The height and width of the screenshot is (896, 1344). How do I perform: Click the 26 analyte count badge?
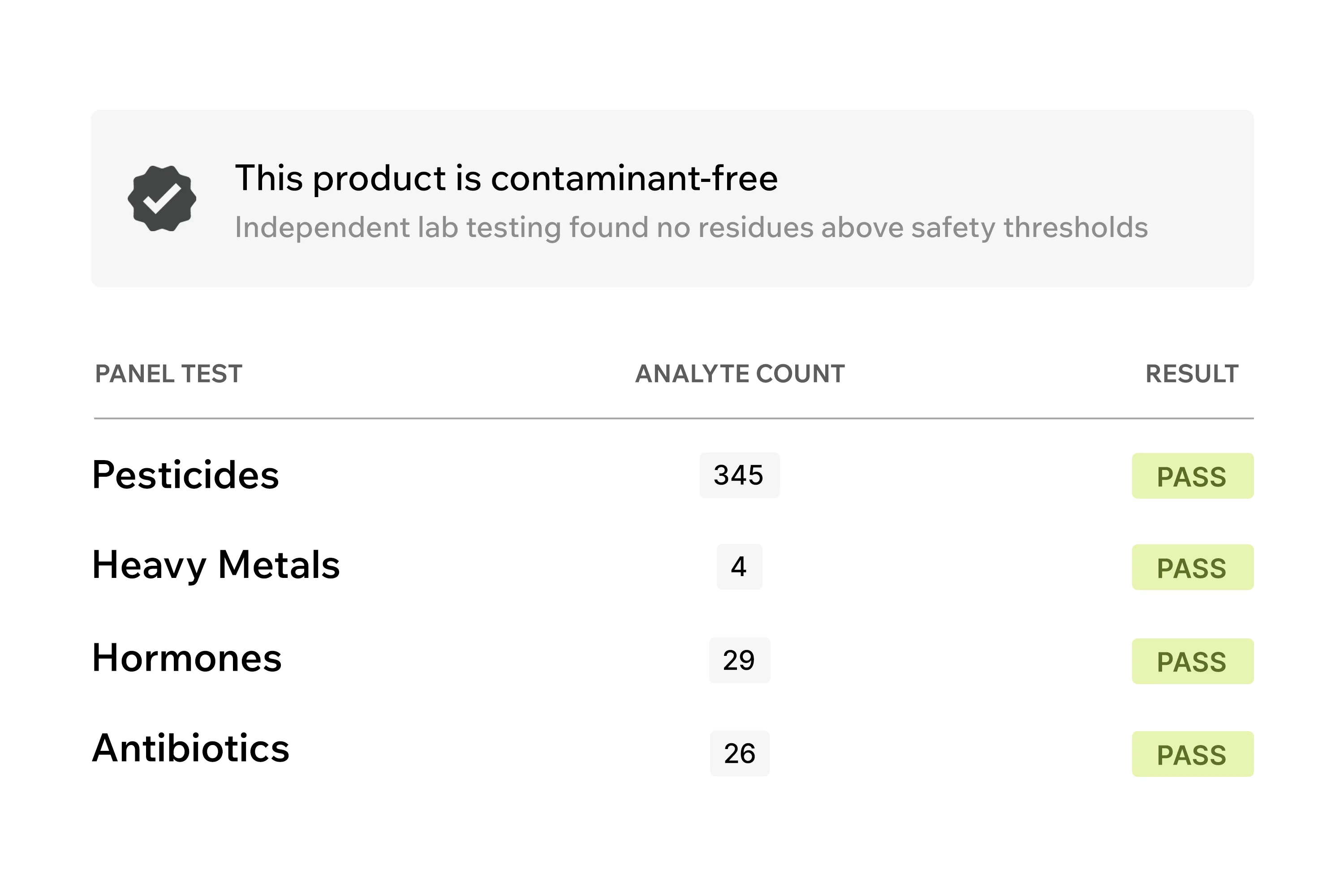tap(740, 754)
